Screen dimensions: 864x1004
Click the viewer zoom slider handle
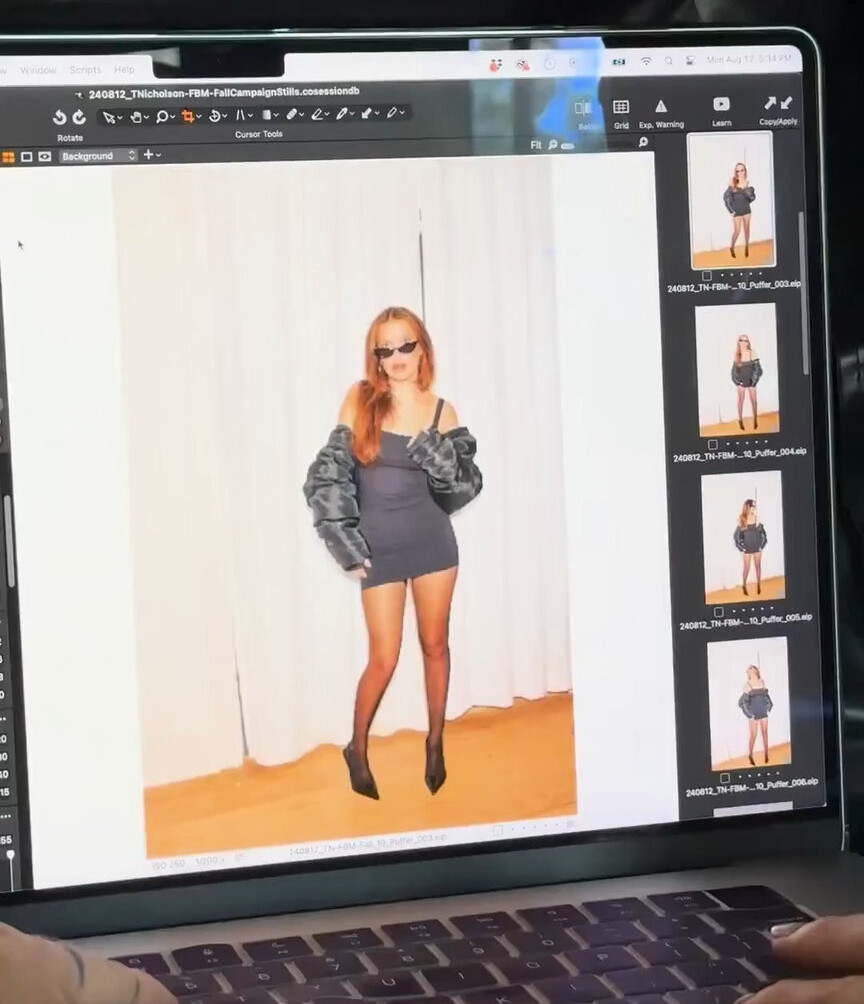[x=567, y=145]
